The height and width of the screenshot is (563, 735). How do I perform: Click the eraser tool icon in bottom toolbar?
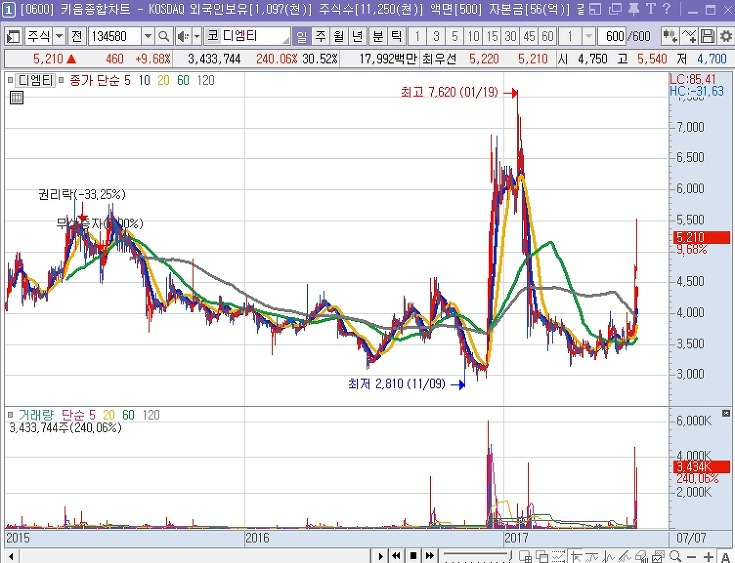641,556
